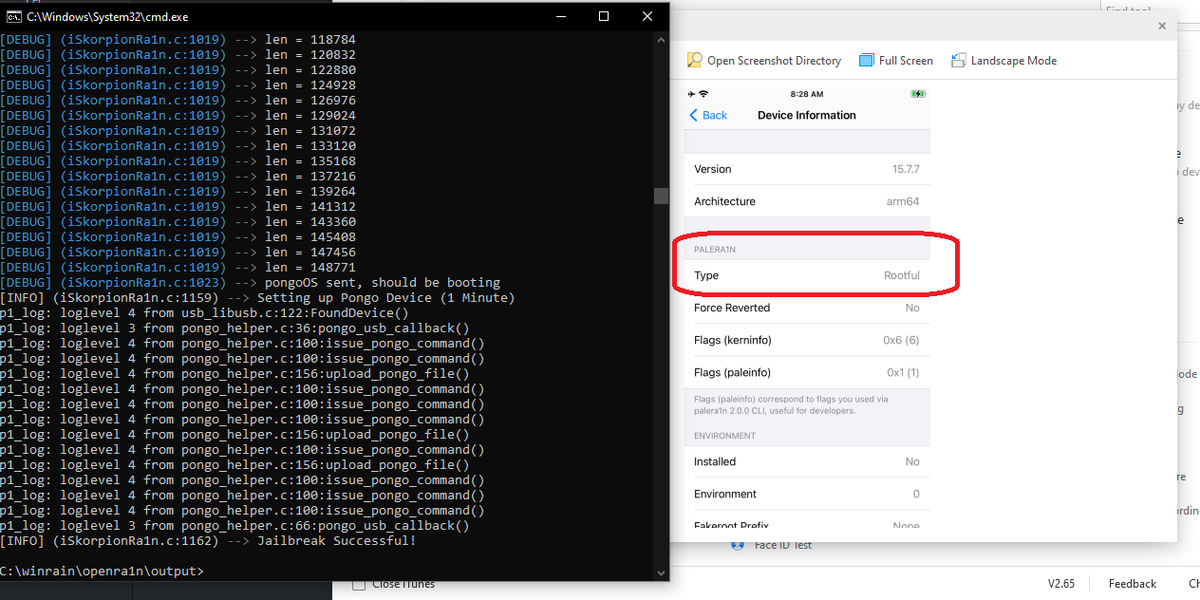
Task: Click the Flags (kerninfo) row
Action: pyautogui.click(x=807, y=340)
